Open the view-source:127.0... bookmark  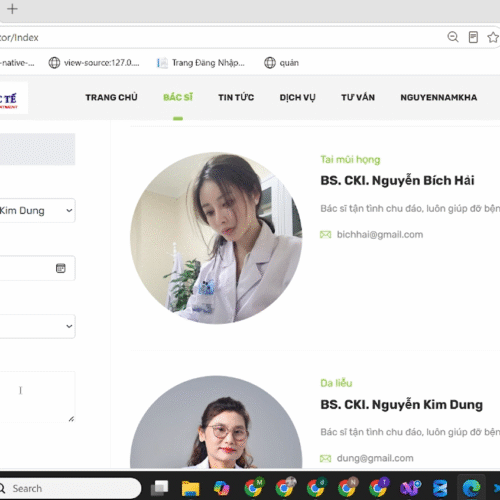coord(94,63)
